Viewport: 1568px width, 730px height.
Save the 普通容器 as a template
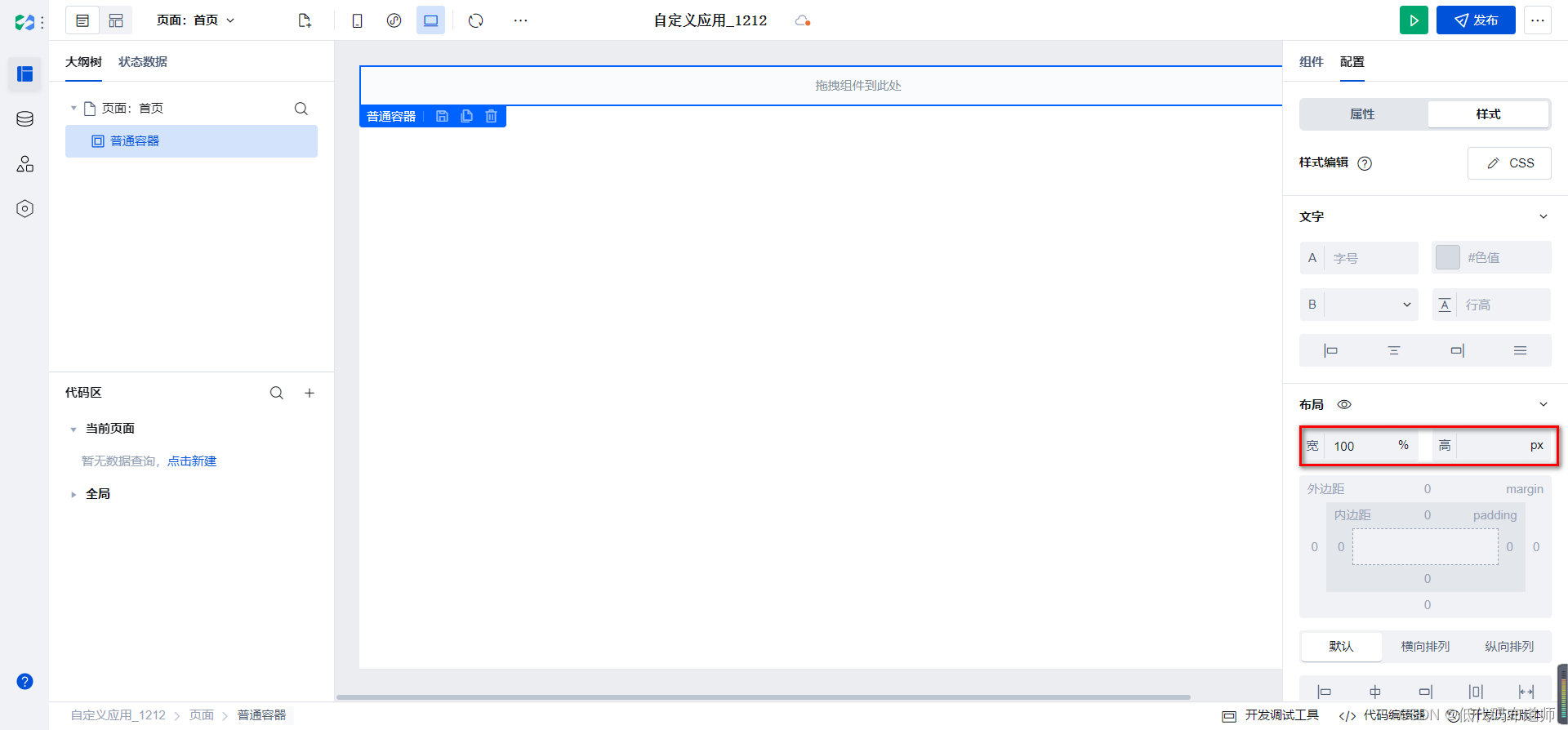click(442, 117)
